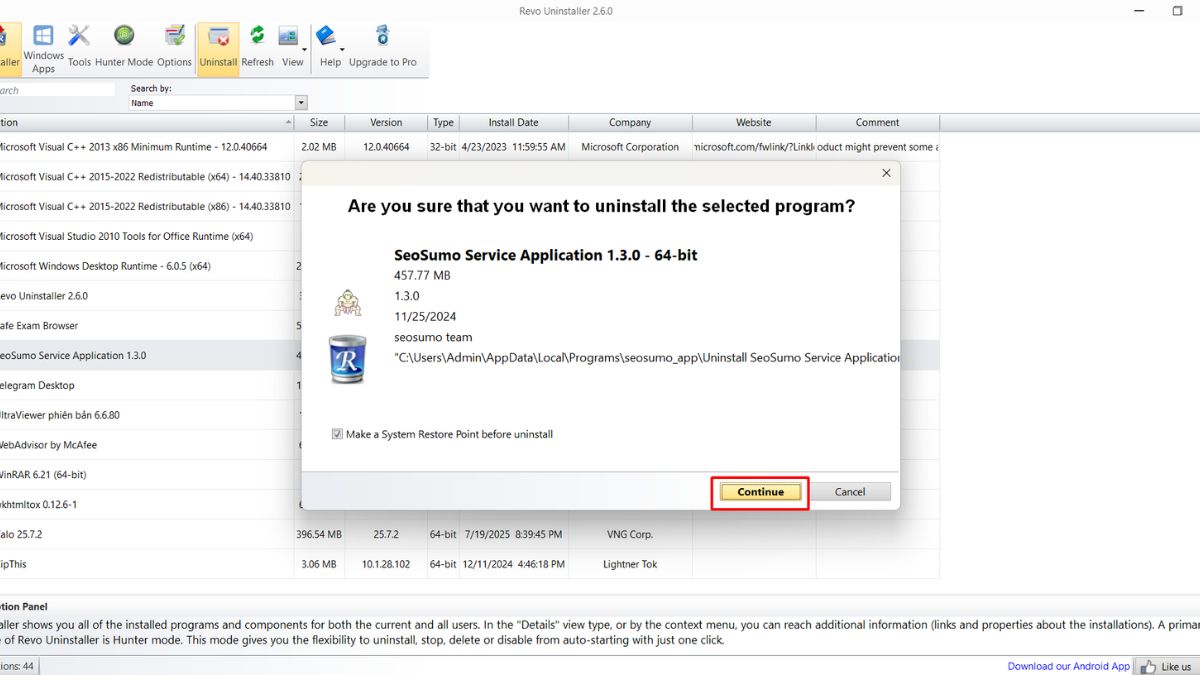The image size is (1200, 675).
Task: Open the Help toolbar icon
Action: point(327,48)
